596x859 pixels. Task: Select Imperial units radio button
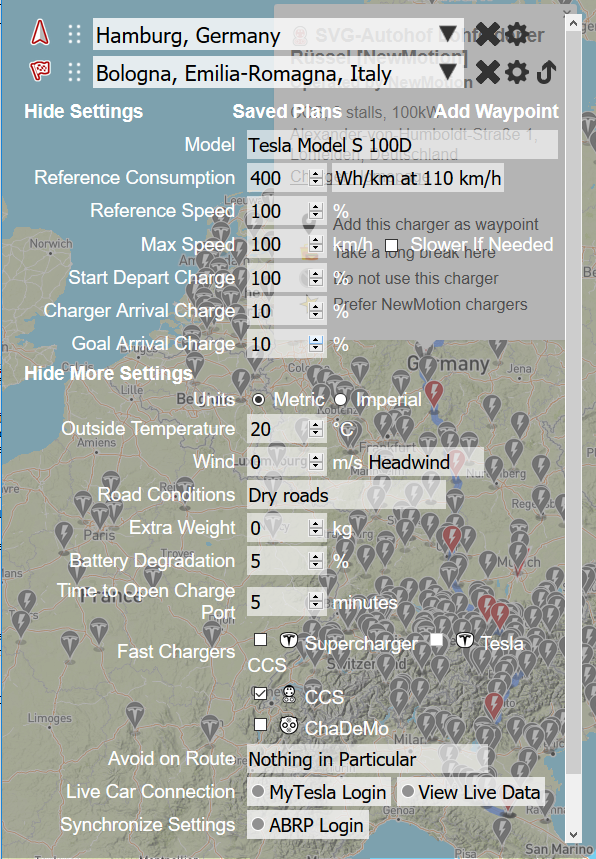click(340, 399)
